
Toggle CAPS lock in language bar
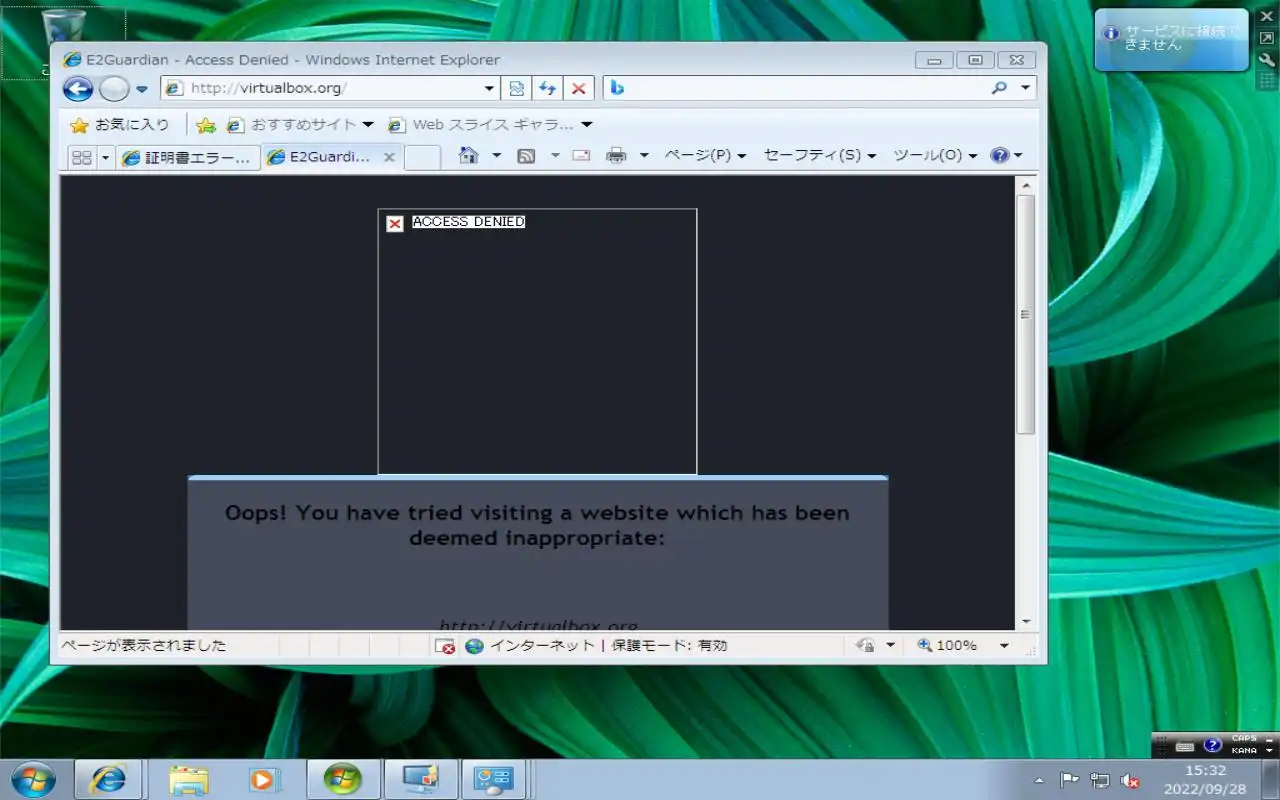click(1244, 739)
